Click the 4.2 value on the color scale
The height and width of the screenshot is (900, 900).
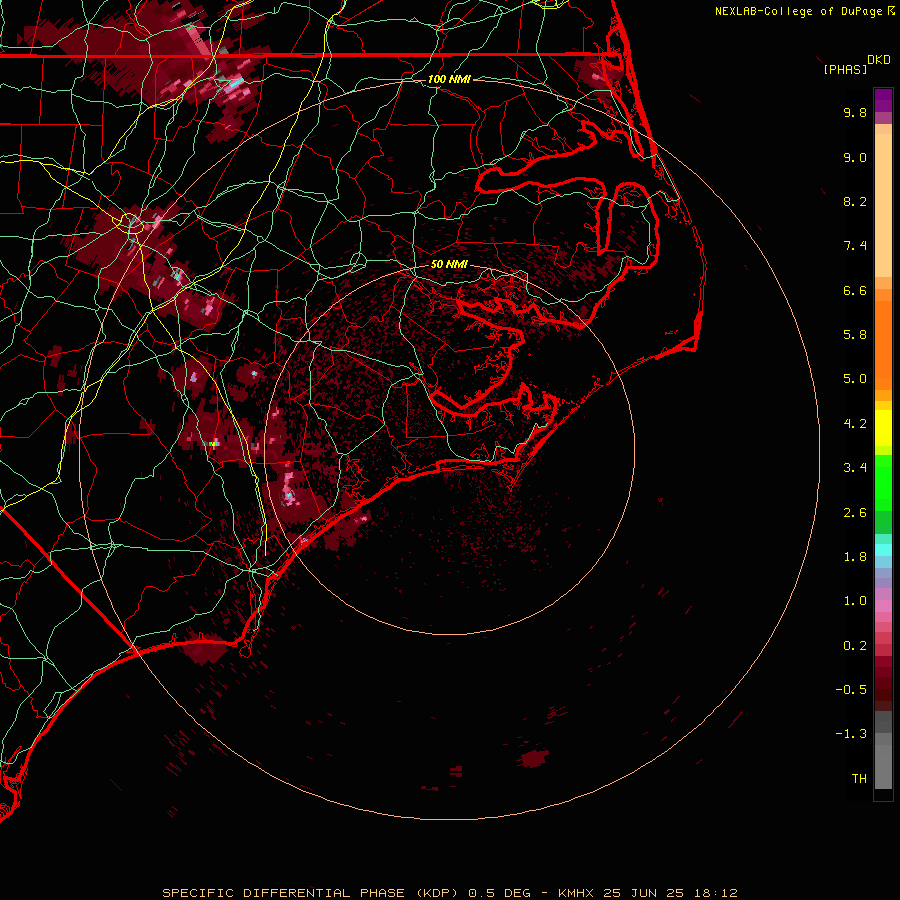point(855,424)
